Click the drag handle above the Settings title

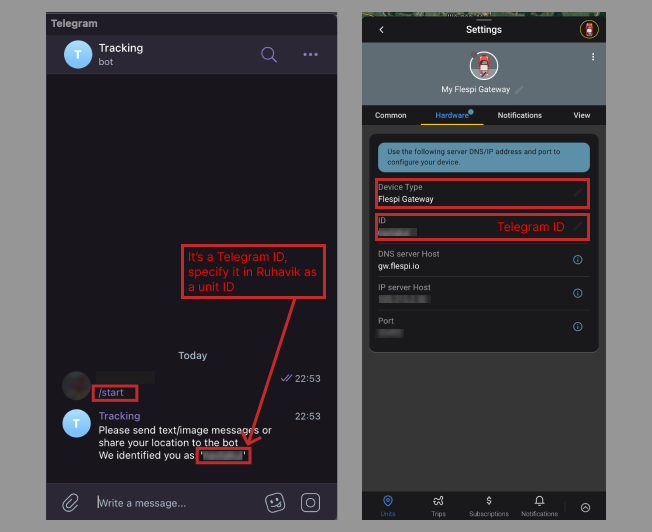coord(484,20)
